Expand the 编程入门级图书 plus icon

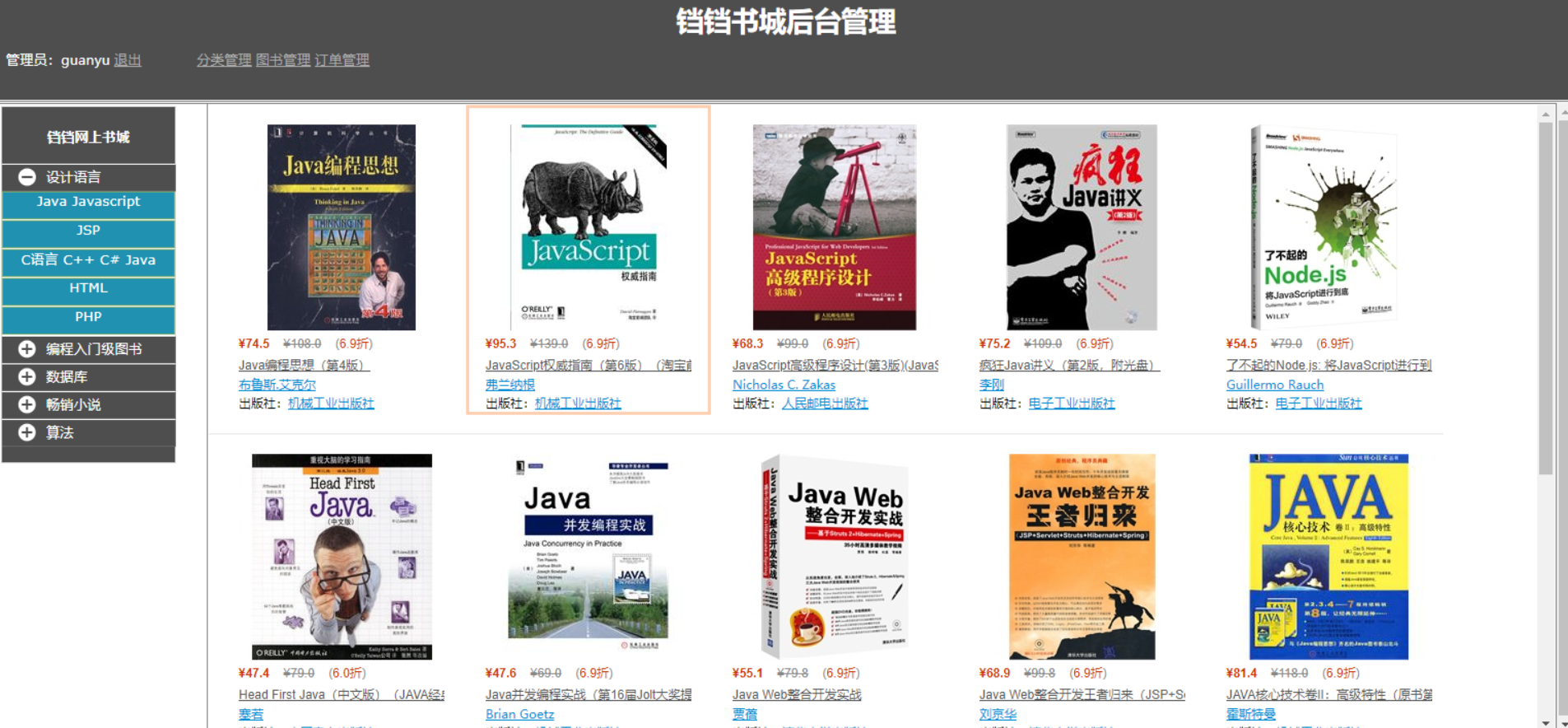click(27, 349)
